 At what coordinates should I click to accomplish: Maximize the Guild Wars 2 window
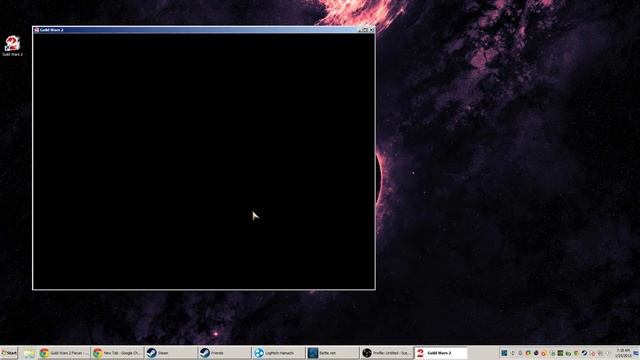pos(366,30)
